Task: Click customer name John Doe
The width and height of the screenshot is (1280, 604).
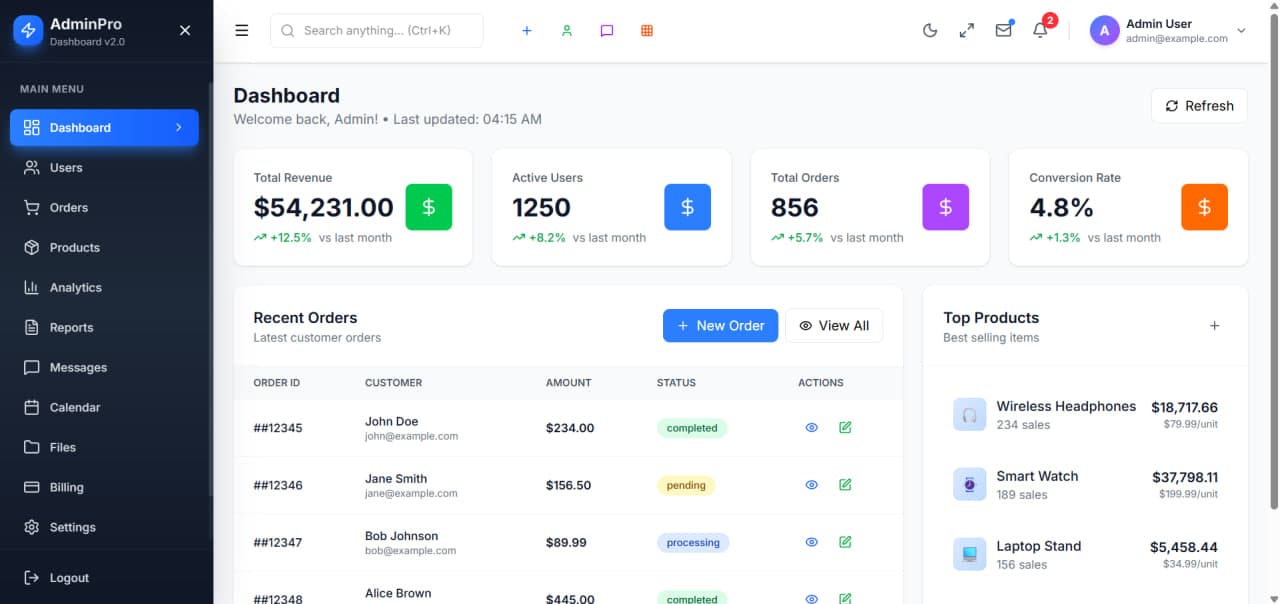Action: tap(392, 421)
